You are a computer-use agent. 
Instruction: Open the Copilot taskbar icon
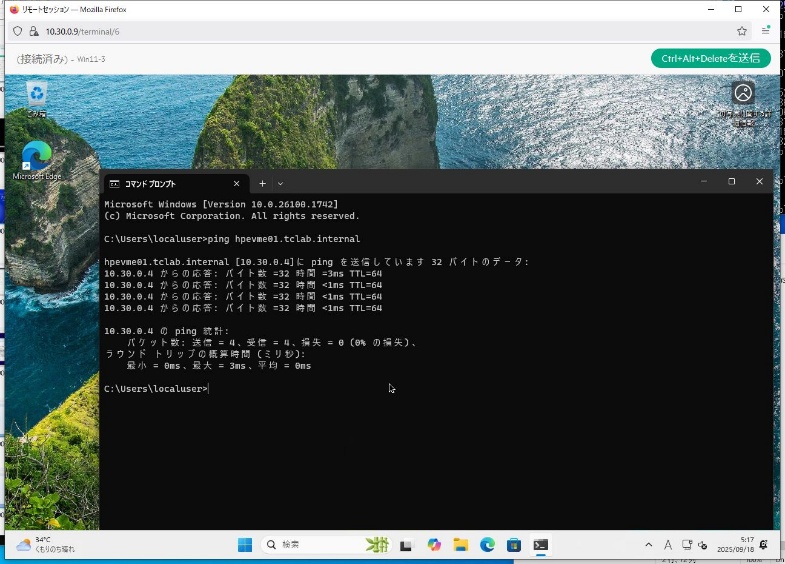coord(433,545)
